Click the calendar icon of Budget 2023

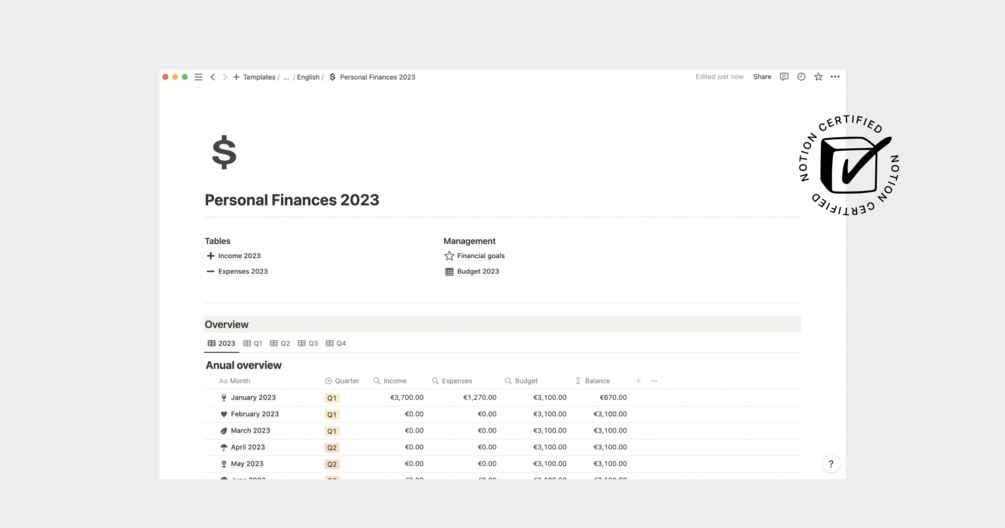(449, 272)
